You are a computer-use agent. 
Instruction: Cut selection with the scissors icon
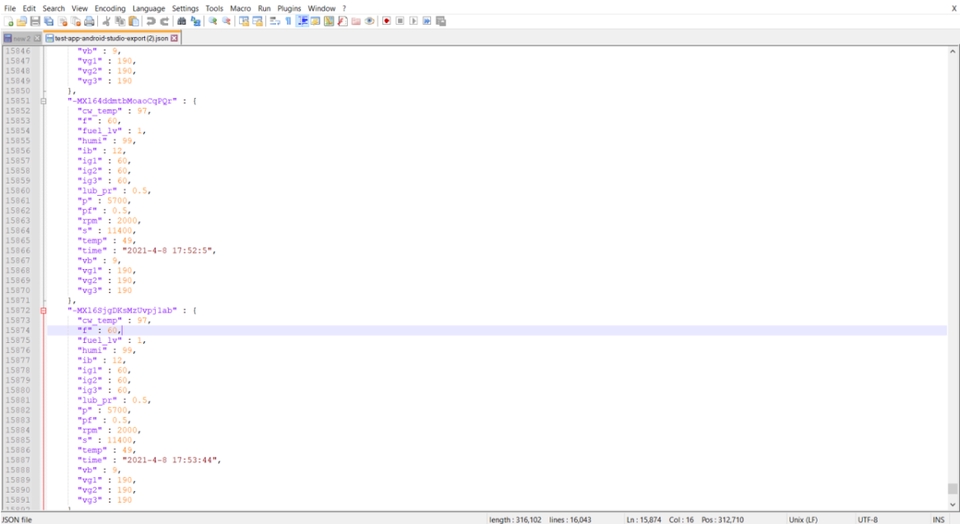[x=107, y=21]
